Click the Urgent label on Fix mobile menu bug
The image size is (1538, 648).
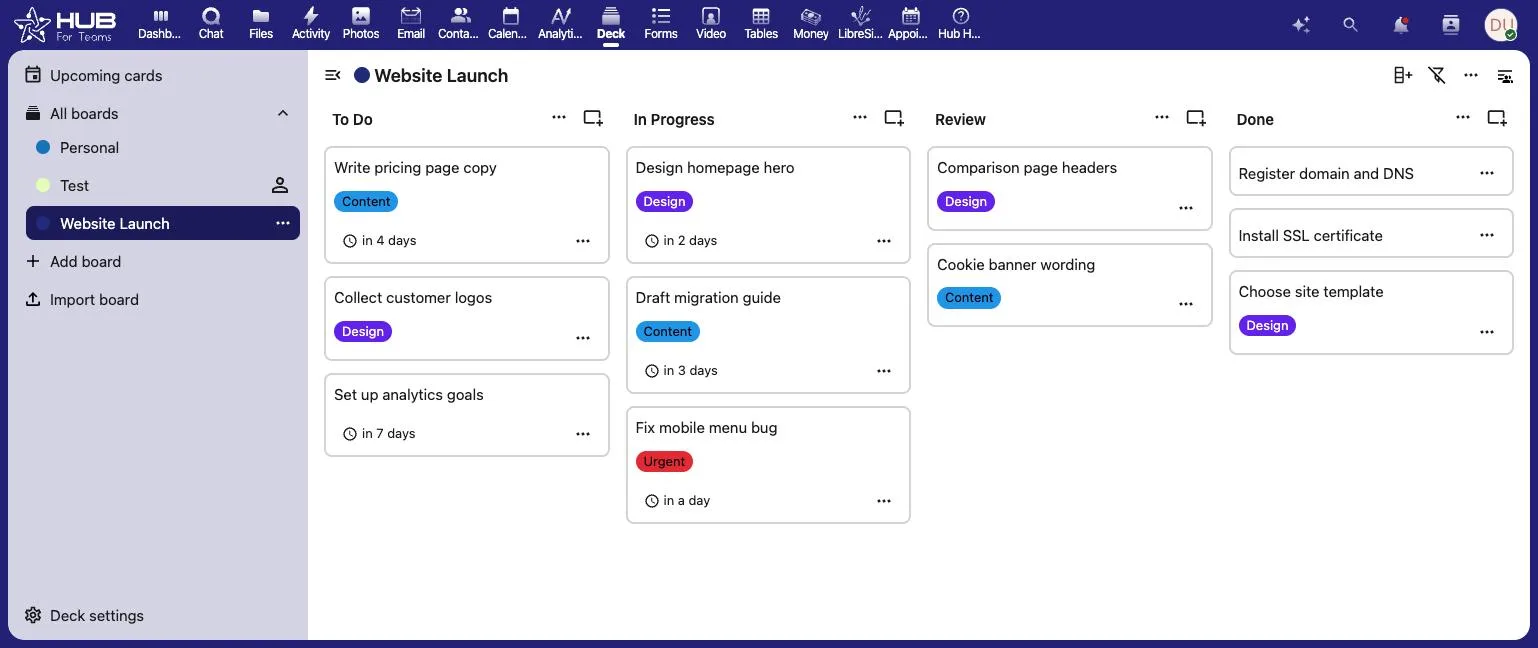(x=664, y=461)
